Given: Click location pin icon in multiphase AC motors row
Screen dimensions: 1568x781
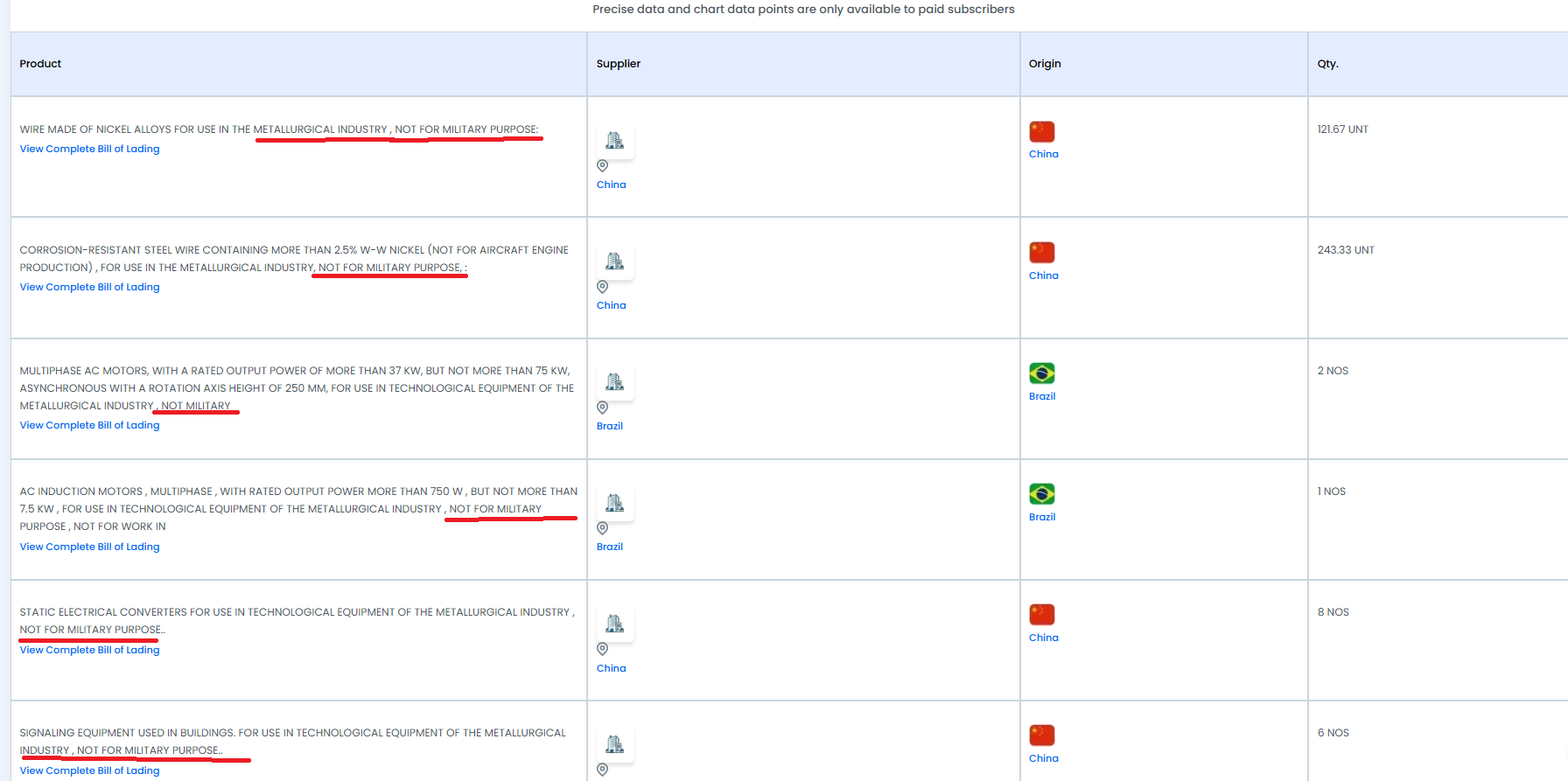Looking at the screenshot, I should [602, 408].
